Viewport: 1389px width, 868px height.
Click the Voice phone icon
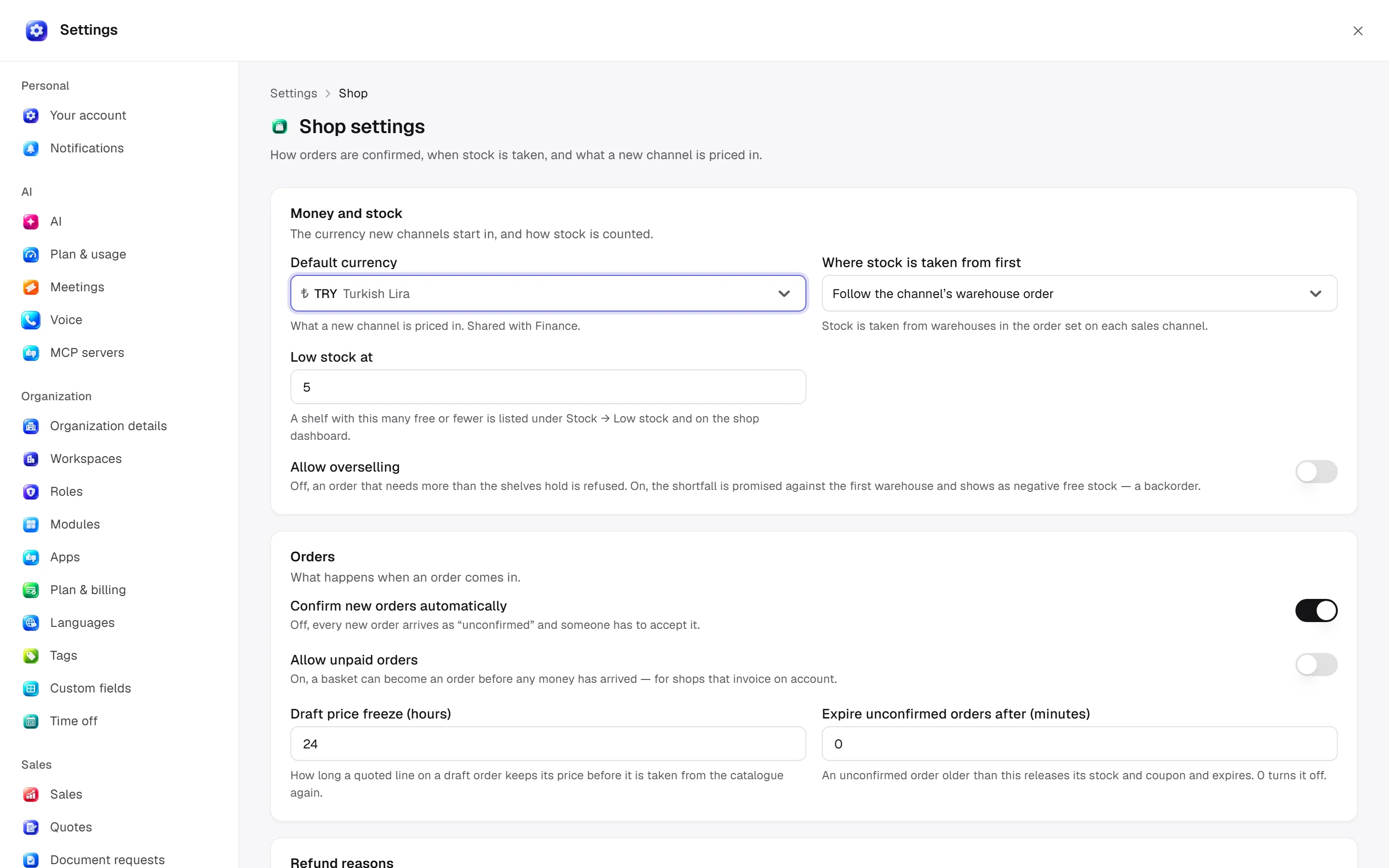click(x=31, y=320)
